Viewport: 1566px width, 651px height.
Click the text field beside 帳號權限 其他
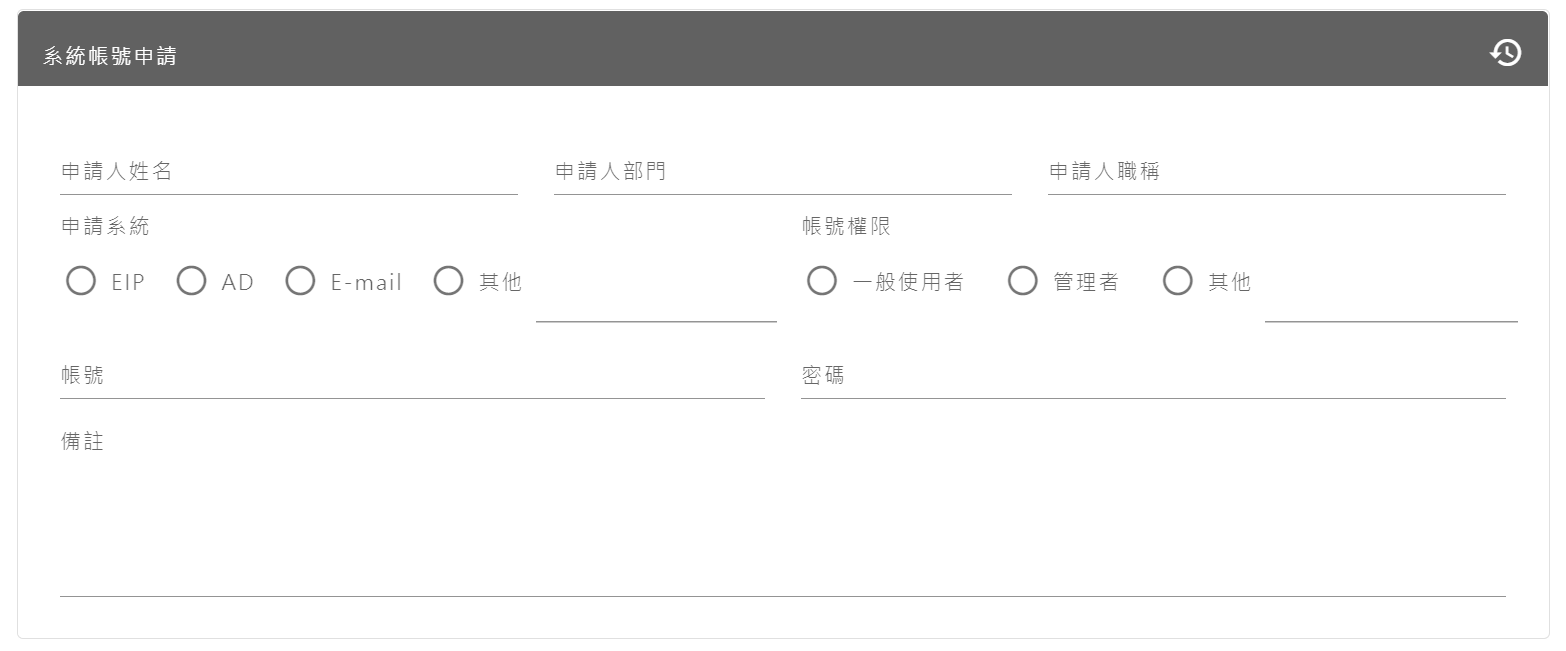[1390, 303]
